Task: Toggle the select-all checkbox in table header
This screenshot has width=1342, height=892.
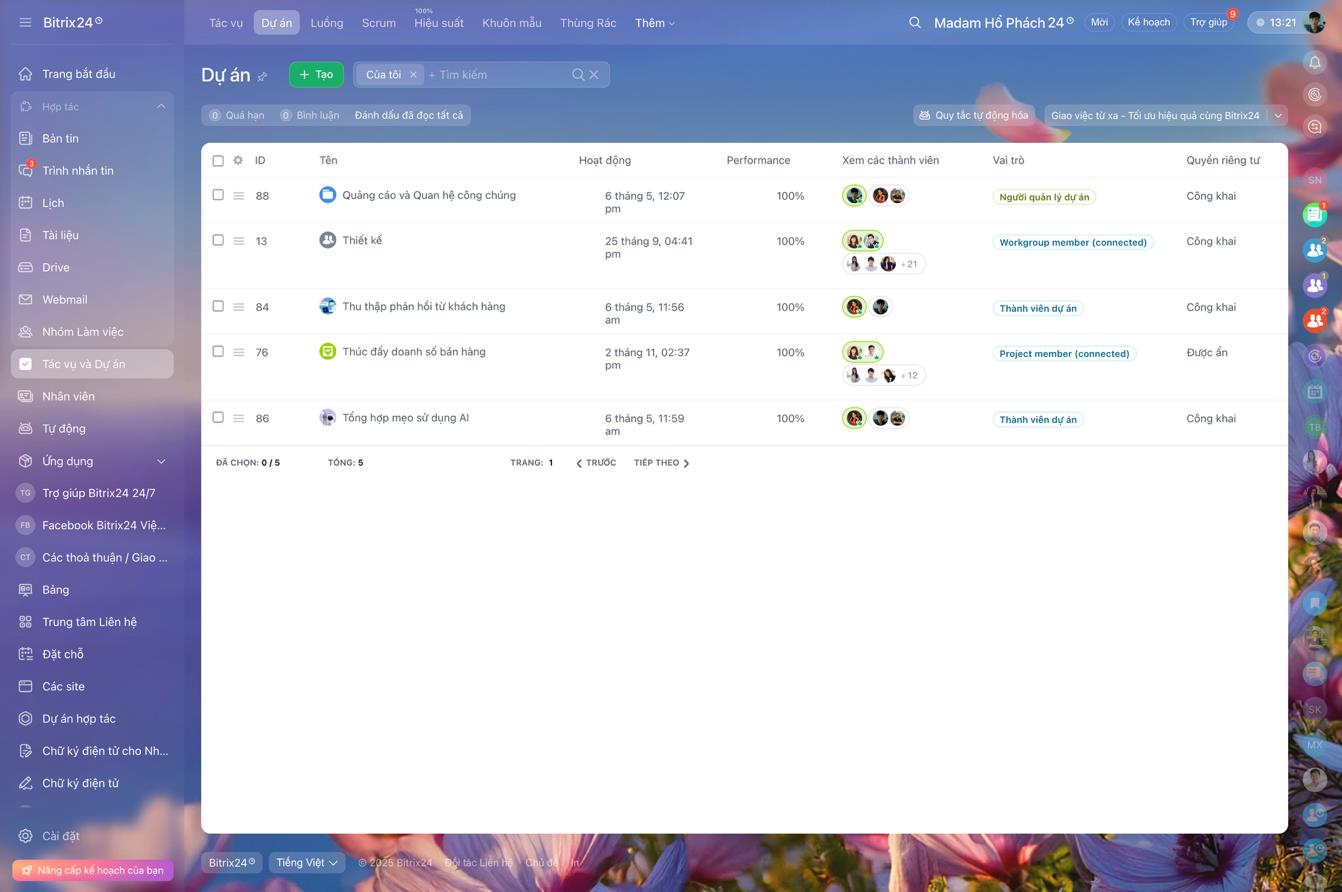Action: click(x=218, y=160)
